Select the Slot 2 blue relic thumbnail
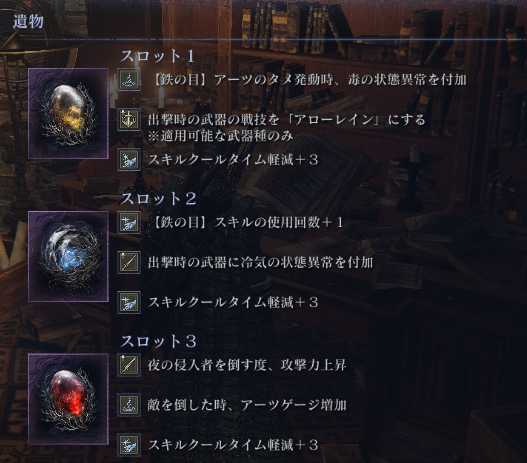This screenshot has width=527, height=463. [x=68, y=256]
